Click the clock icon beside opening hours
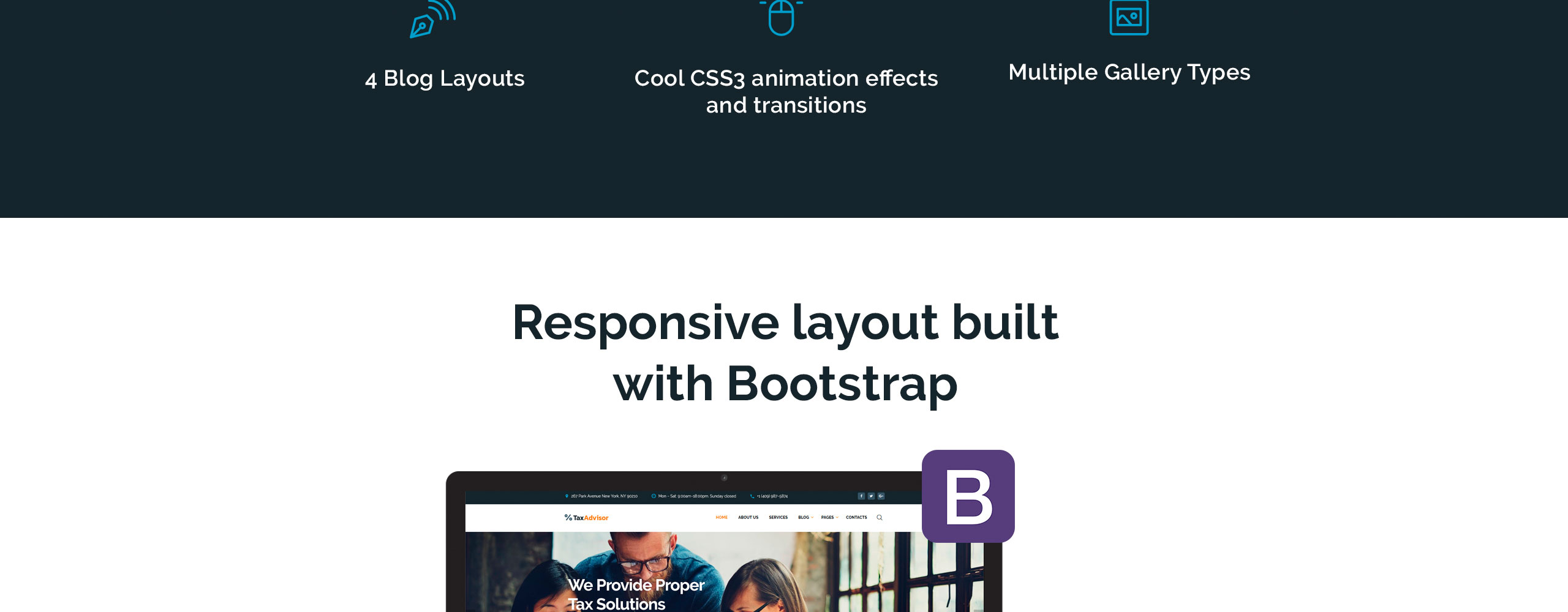The height and width of the screenshot is (612, 1568). pos(654,496)
